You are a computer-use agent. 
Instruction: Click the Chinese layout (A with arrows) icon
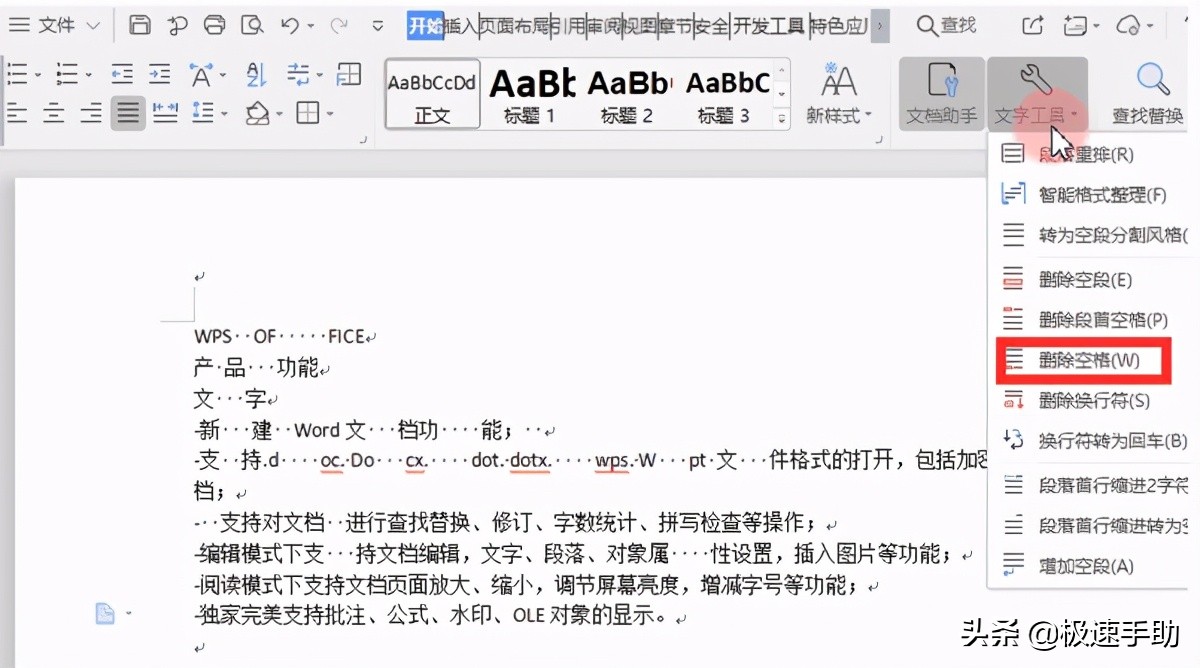201,74
